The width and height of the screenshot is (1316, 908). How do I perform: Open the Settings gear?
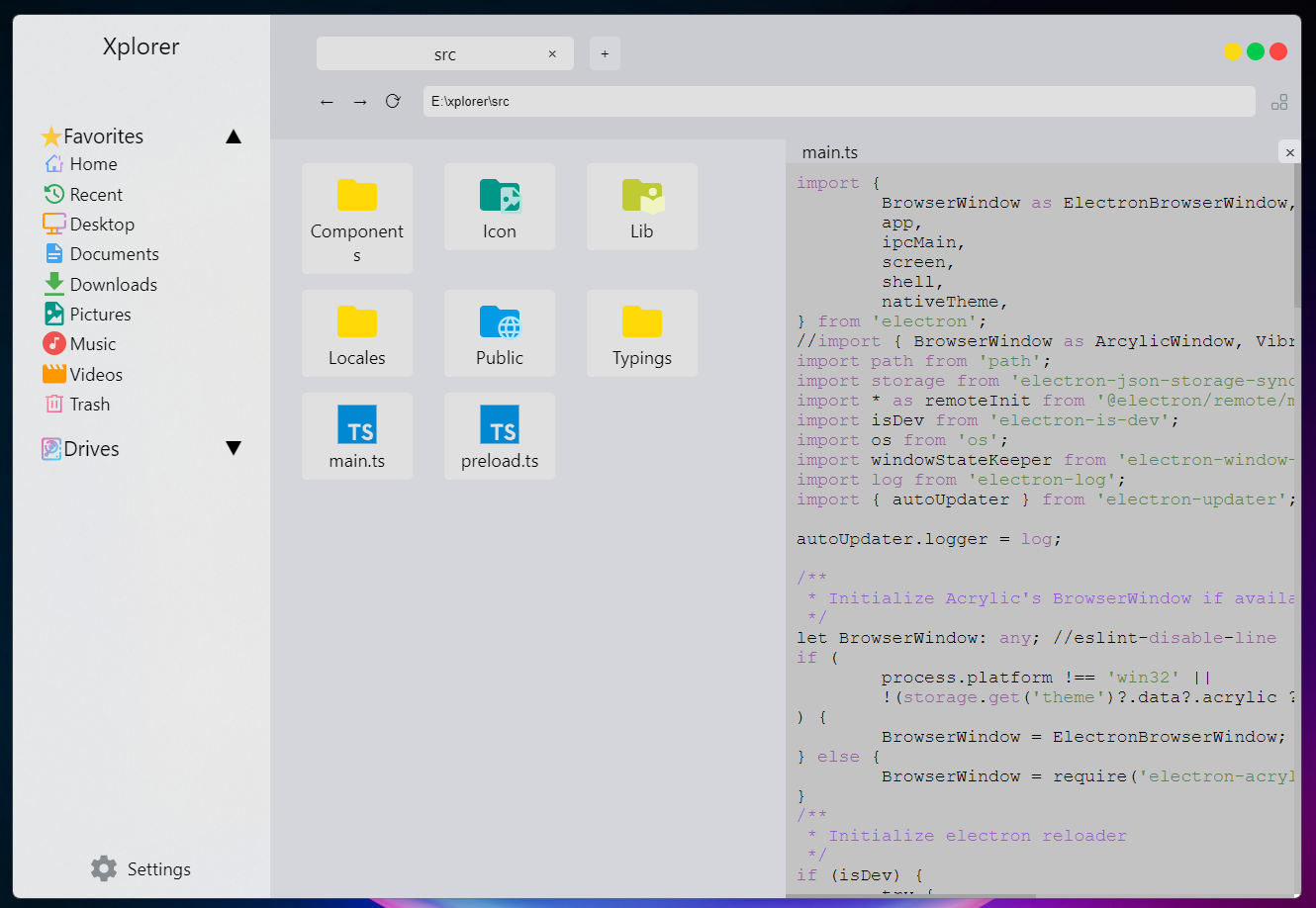(104, 868)
